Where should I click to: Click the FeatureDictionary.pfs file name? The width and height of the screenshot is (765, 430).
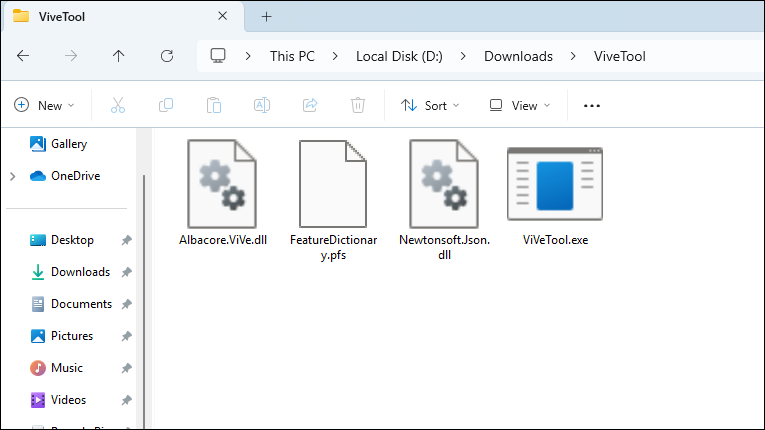tap(333, 247)
